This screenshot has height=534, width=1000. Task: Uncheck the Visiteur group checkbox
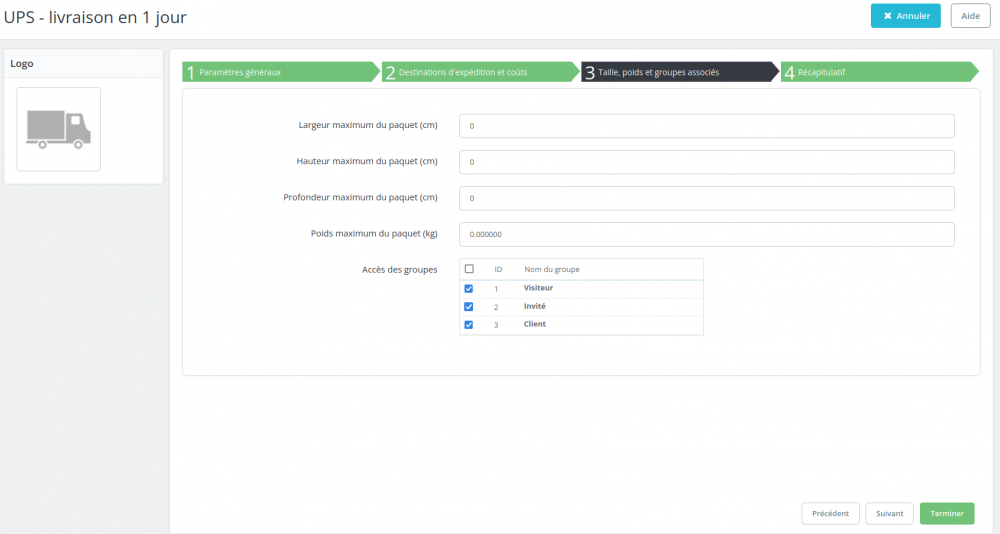click(x=469, y=288)
